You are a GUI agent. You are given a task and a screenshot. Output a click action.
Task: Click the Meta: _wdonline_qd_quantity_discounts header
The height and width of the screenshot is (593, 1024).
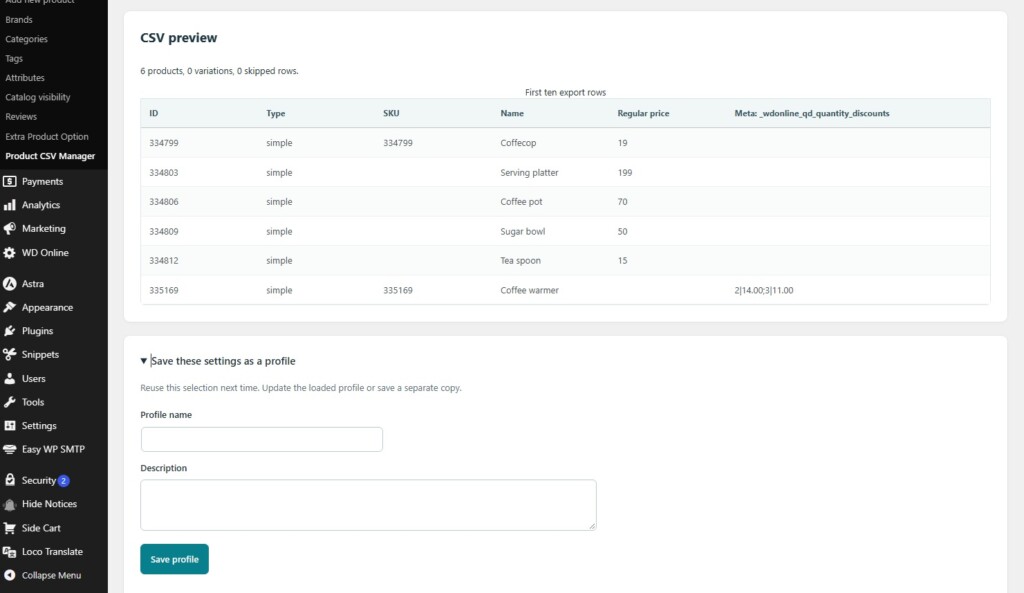click(812, 114)
